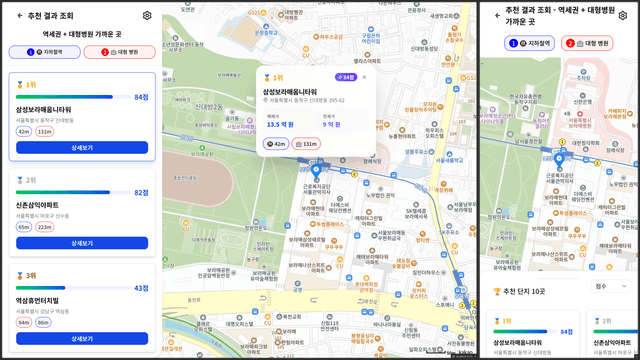
Task: Click 9억 jeonse price in popup
Action: (331, 124)
